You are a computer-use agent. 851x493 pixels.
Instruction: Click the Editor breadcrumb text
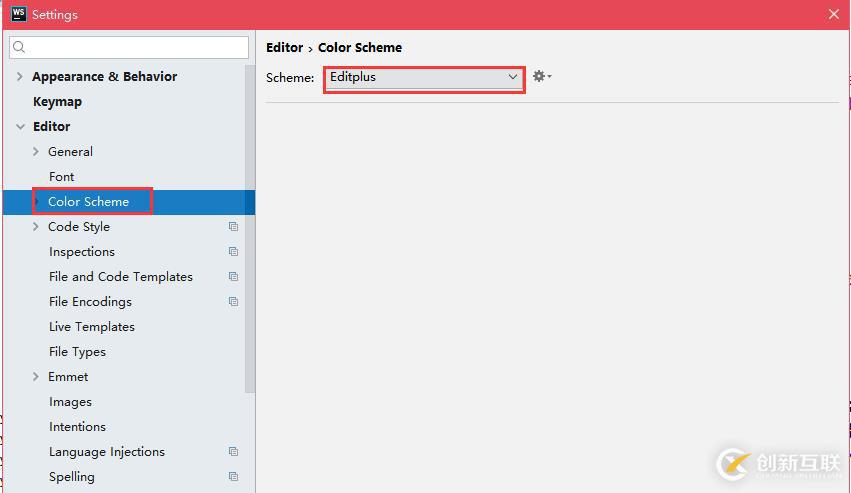click(x=284, y=47)
